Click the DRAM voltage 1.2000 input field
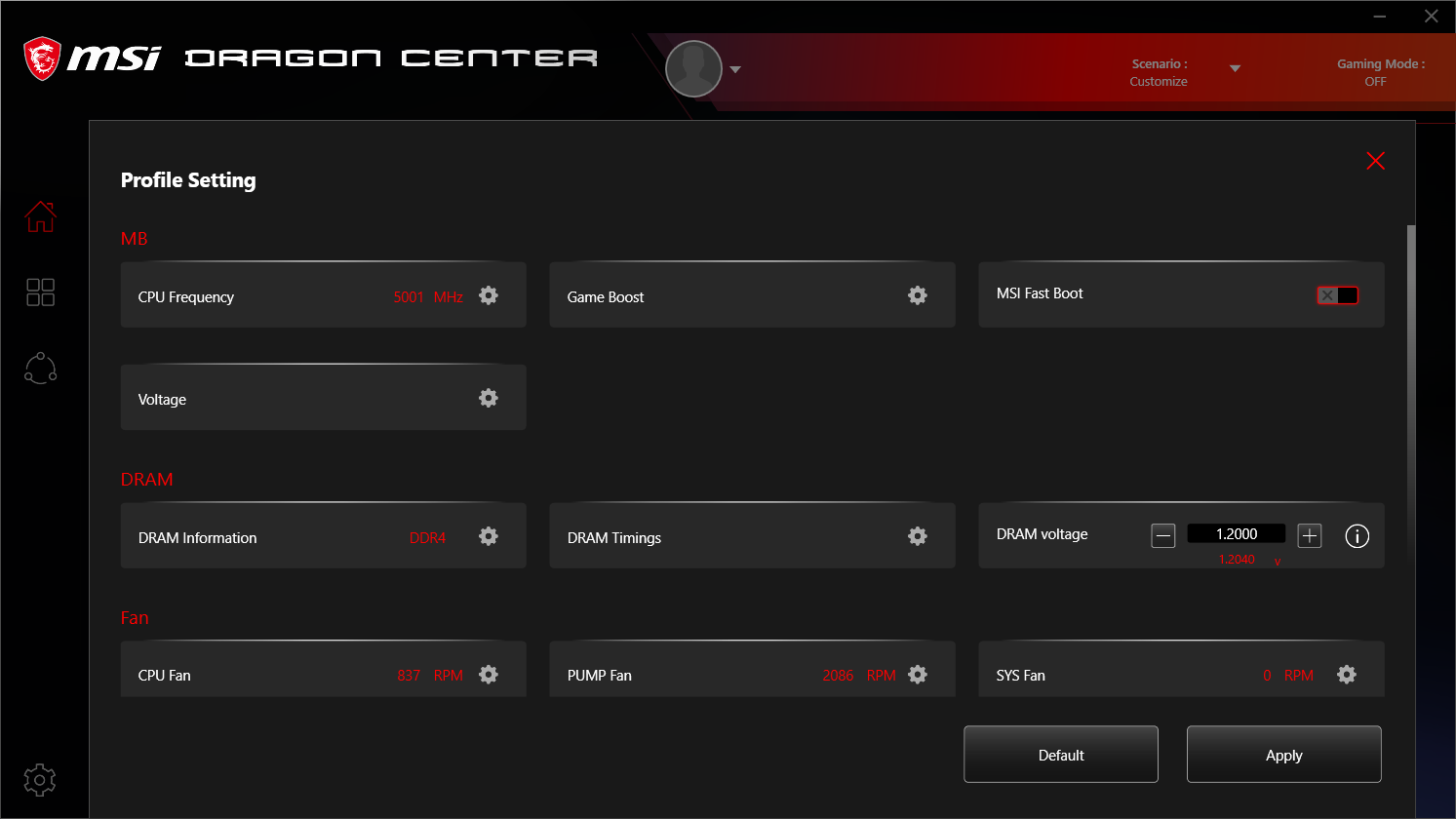This screenshot has height=819, width=1456. coord(1237,534)
